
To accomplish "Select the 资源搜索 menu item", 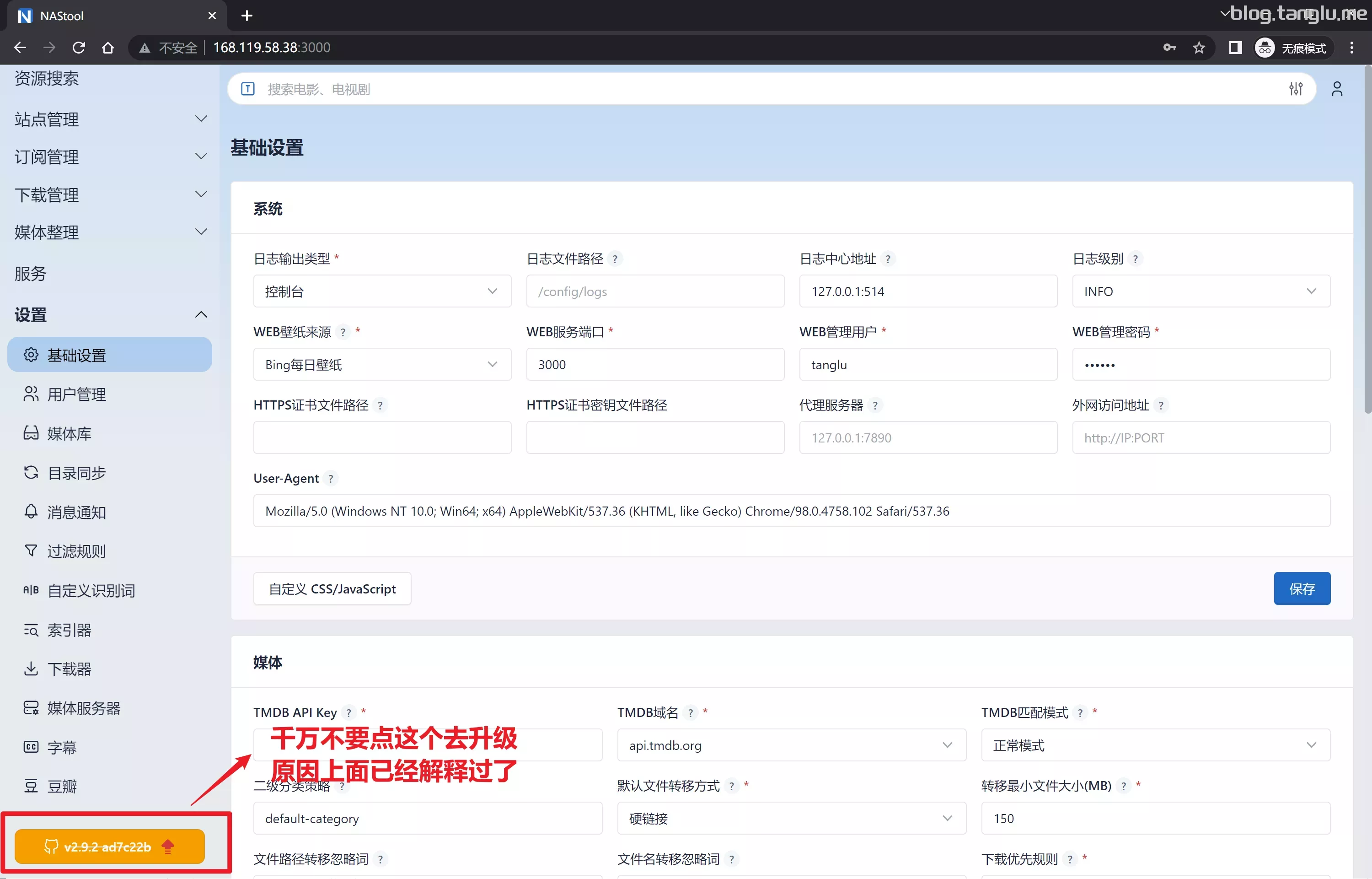I will [x=47, y=78].
